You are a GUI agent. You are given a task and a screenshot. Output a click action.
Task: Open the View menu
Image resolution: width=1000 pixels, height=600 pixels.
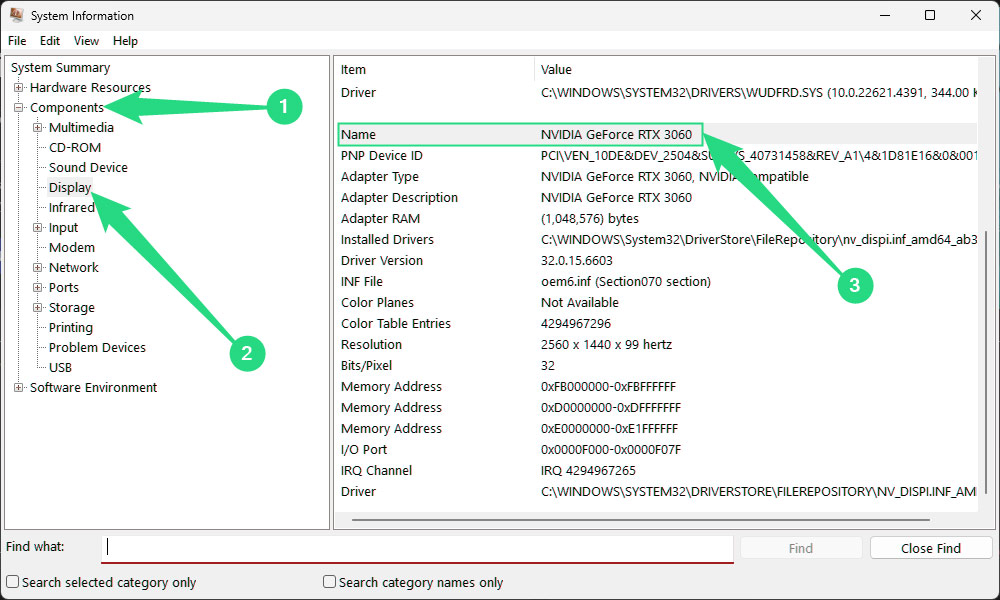click(86, 41)
